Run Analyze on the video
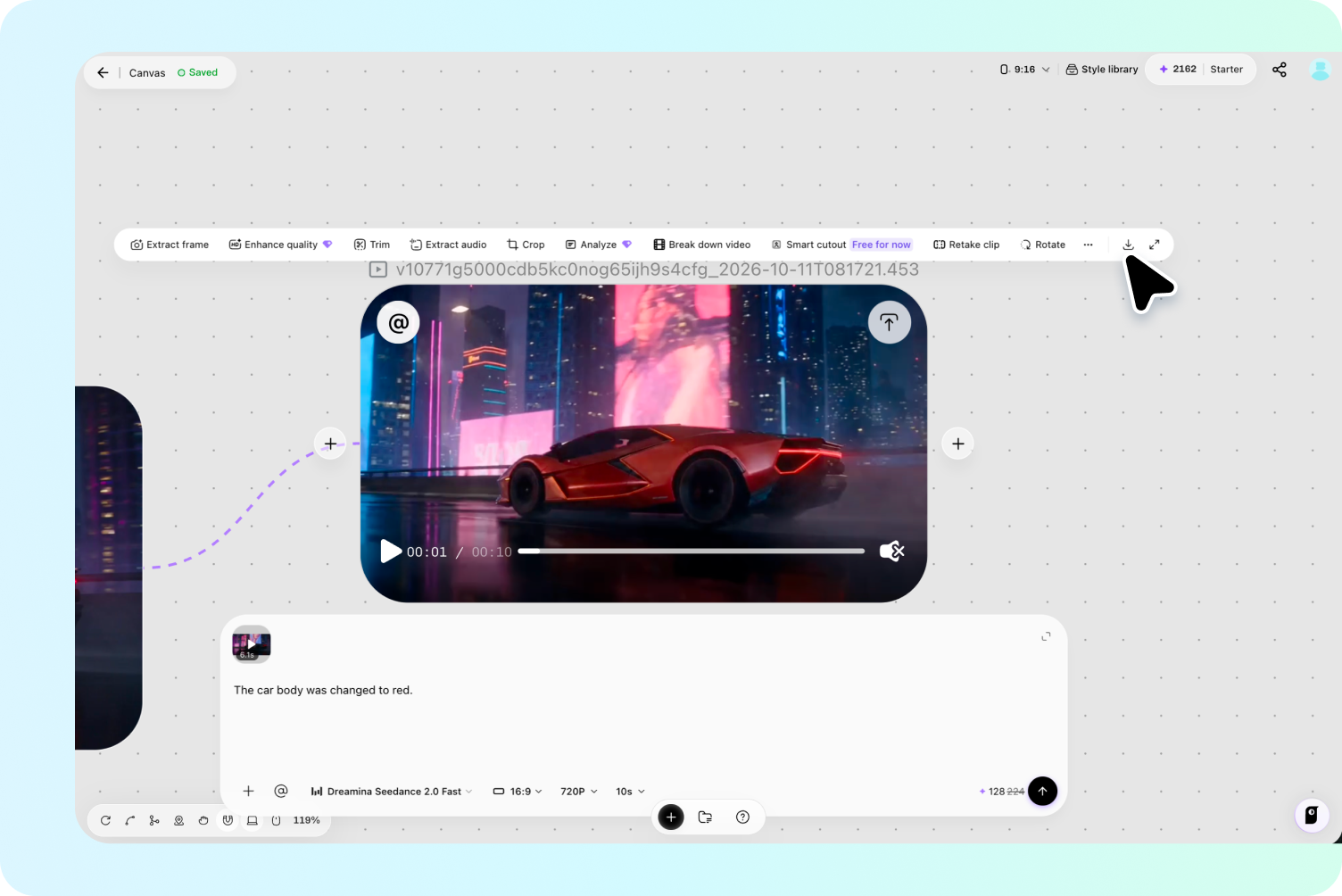The width and height of the screenshot is (1342, 896). pyautogui.click(x=598, y=245)
